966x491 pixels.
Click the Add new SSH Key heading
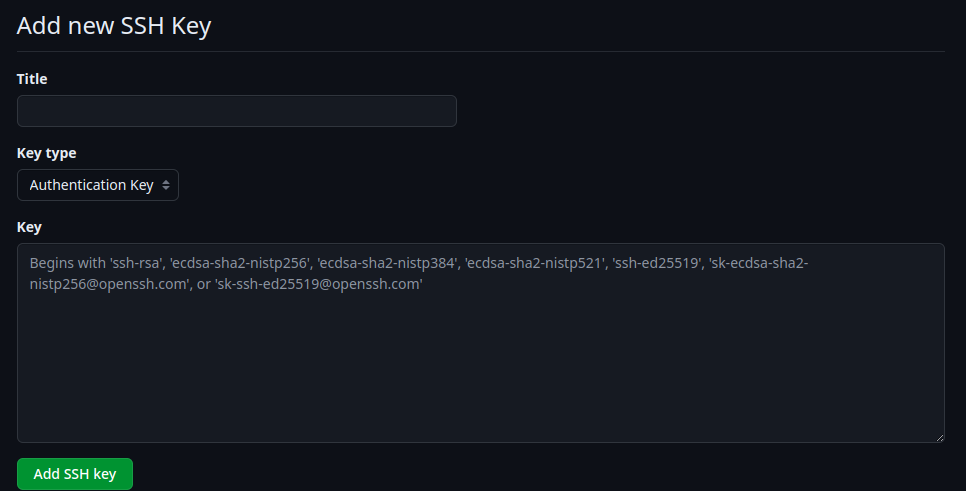click(114, 25)
